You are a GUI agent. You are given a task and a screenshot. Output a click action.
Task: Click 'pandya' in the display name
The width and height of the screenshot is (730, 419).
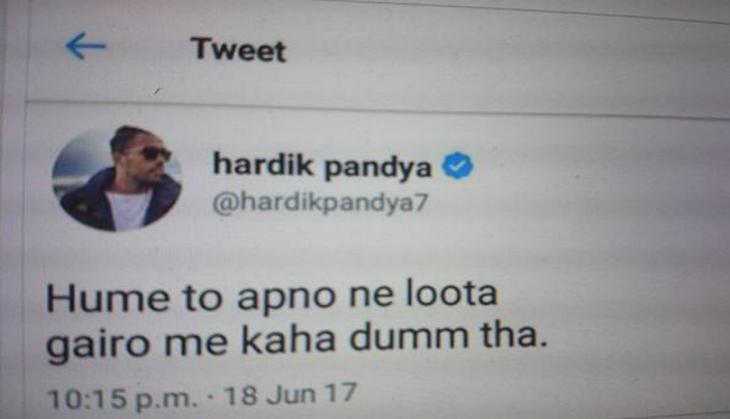tap(378, 168)
